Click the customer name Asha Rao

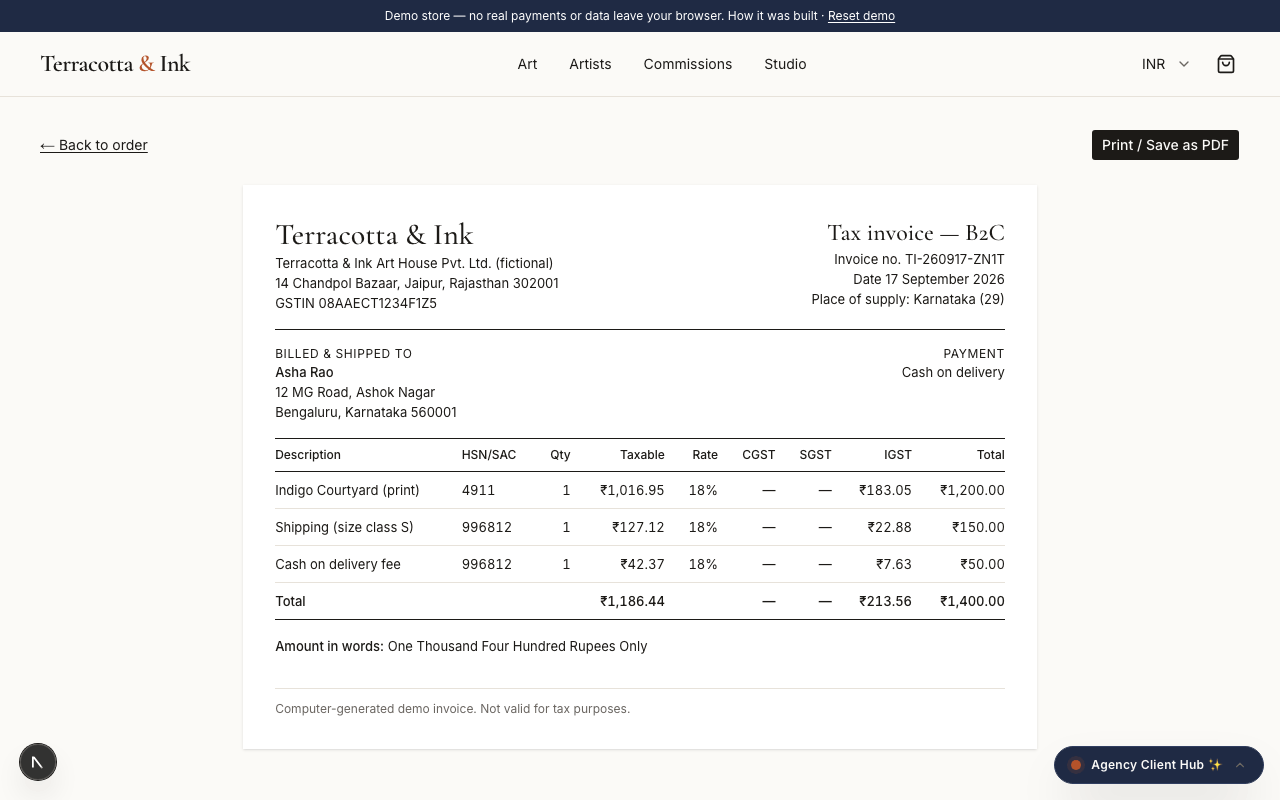pos(304,372)
